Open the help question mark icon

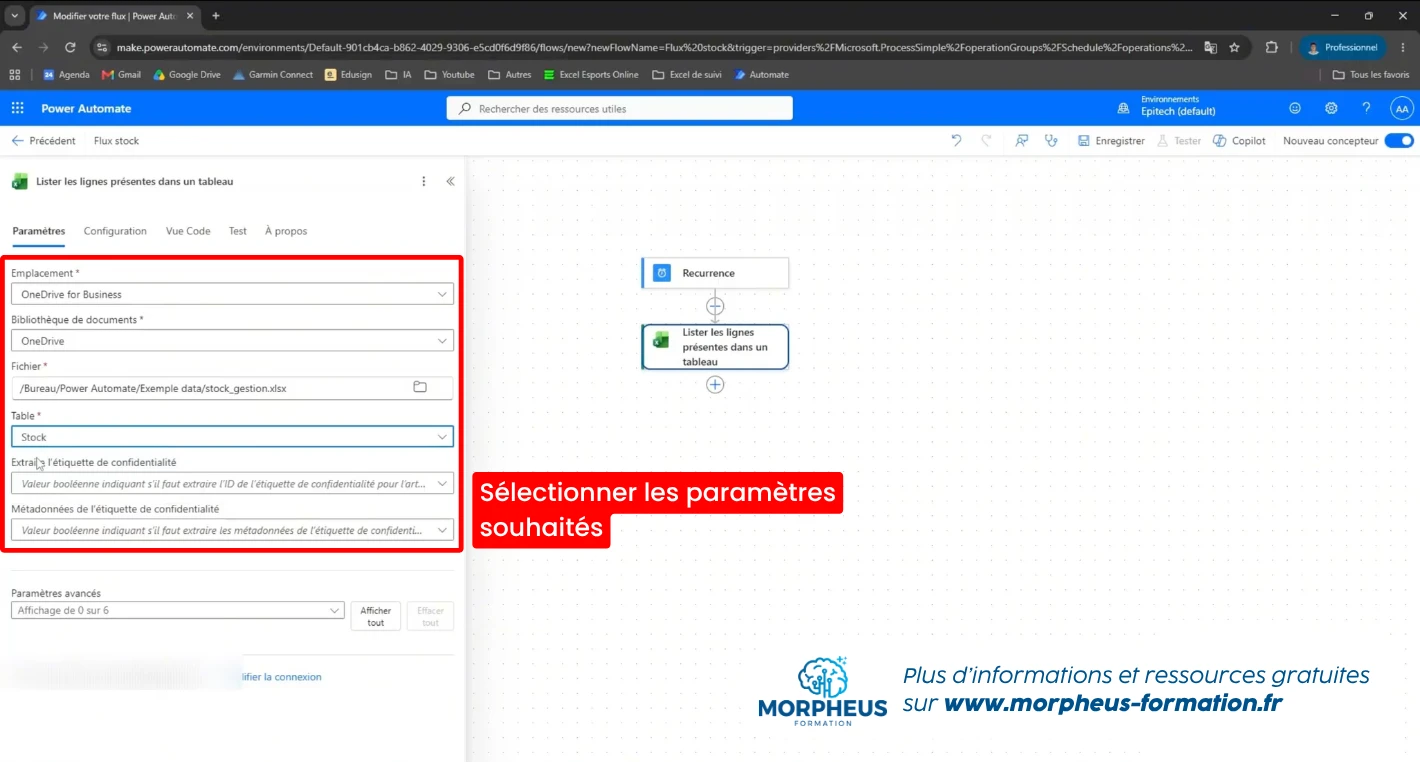[x=1366, y=108]
